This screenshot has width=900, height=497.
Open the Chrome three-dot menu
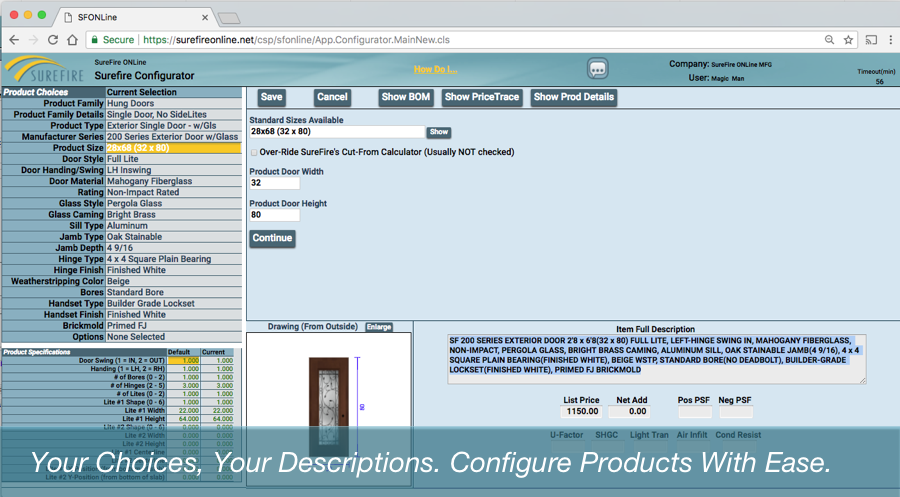tap(891, 40)
